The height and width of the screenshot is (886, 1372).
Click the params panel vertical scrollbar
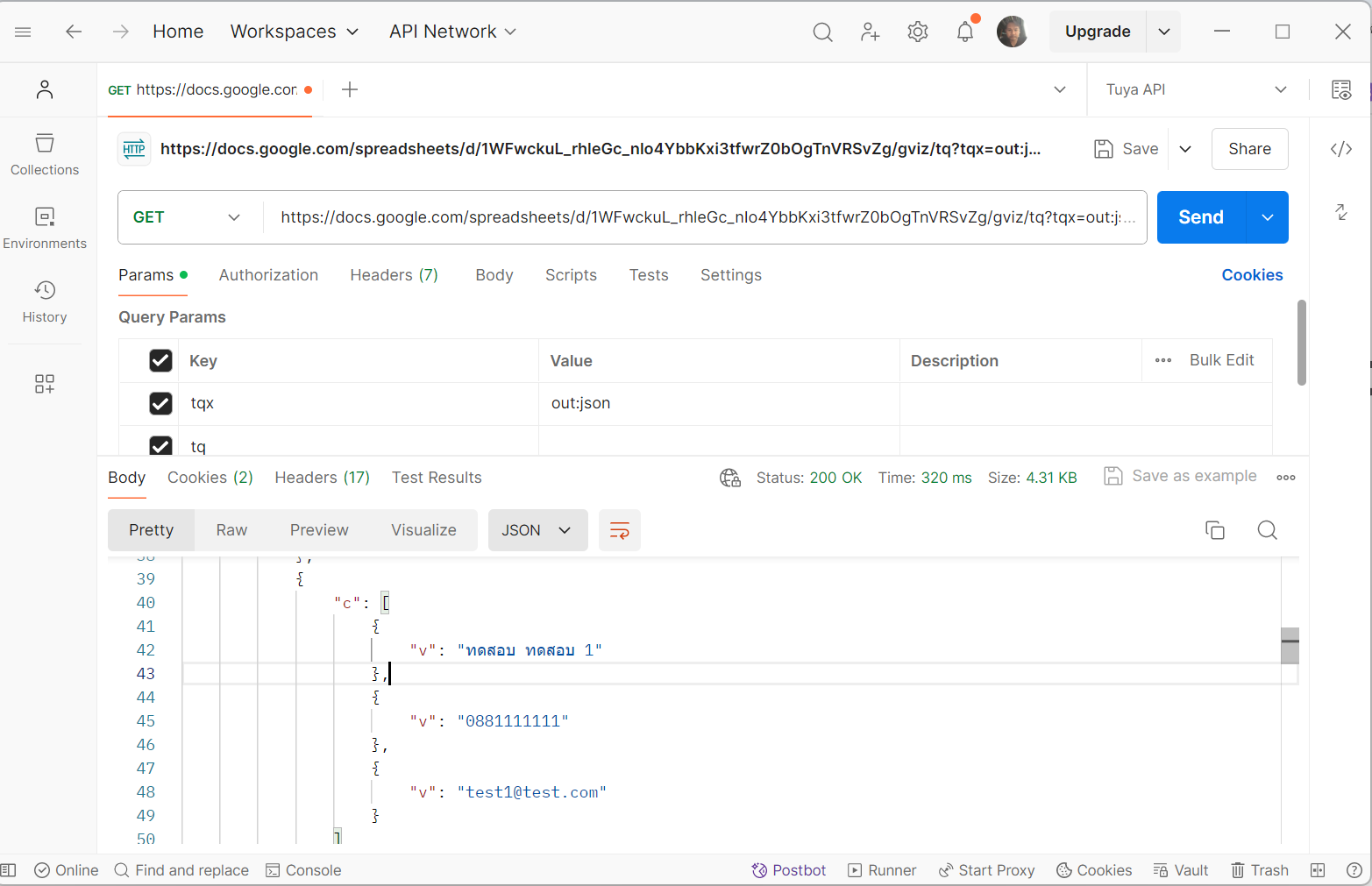(x=1302, y=342)
